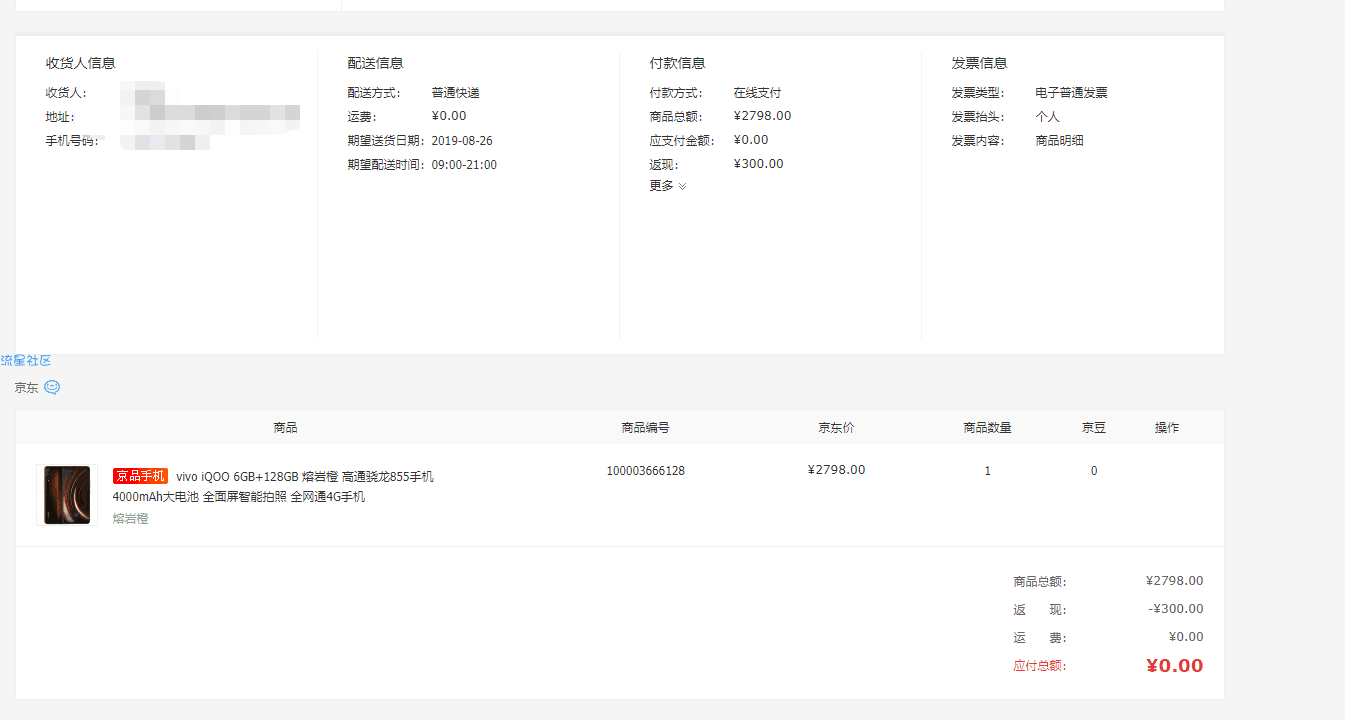Click the 商品编号 column header
Screen dimensions: 1345x720
pyautogui.click(x=645, y=428)
